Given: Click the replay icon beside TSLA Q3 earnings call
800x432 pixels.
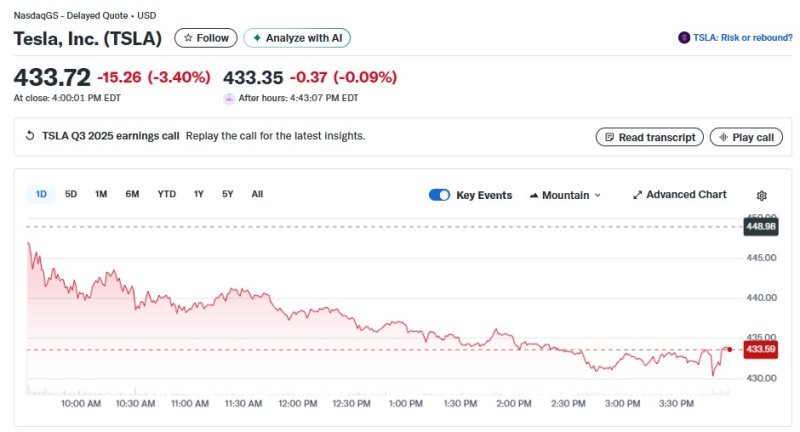Looking at the screenshot, I should [x=30, y=136].
